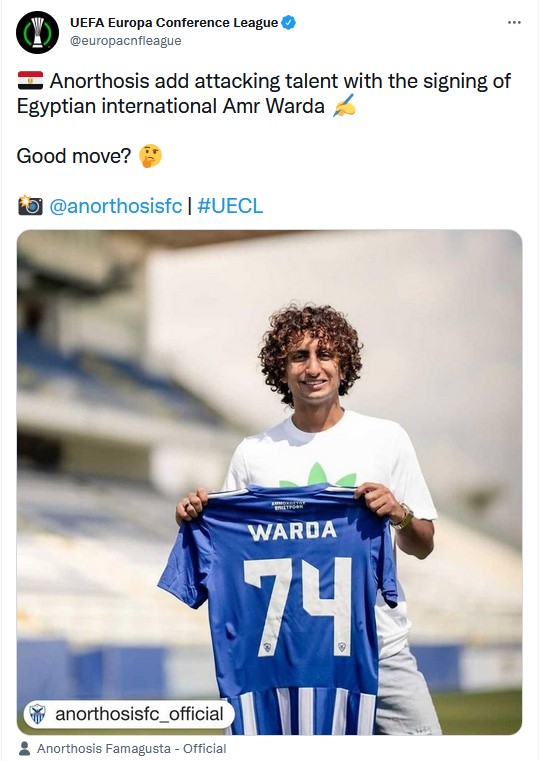Viewport: 539px width, 761px height.
Task: Open the Warda jersey photo
Action: [269, 482]
